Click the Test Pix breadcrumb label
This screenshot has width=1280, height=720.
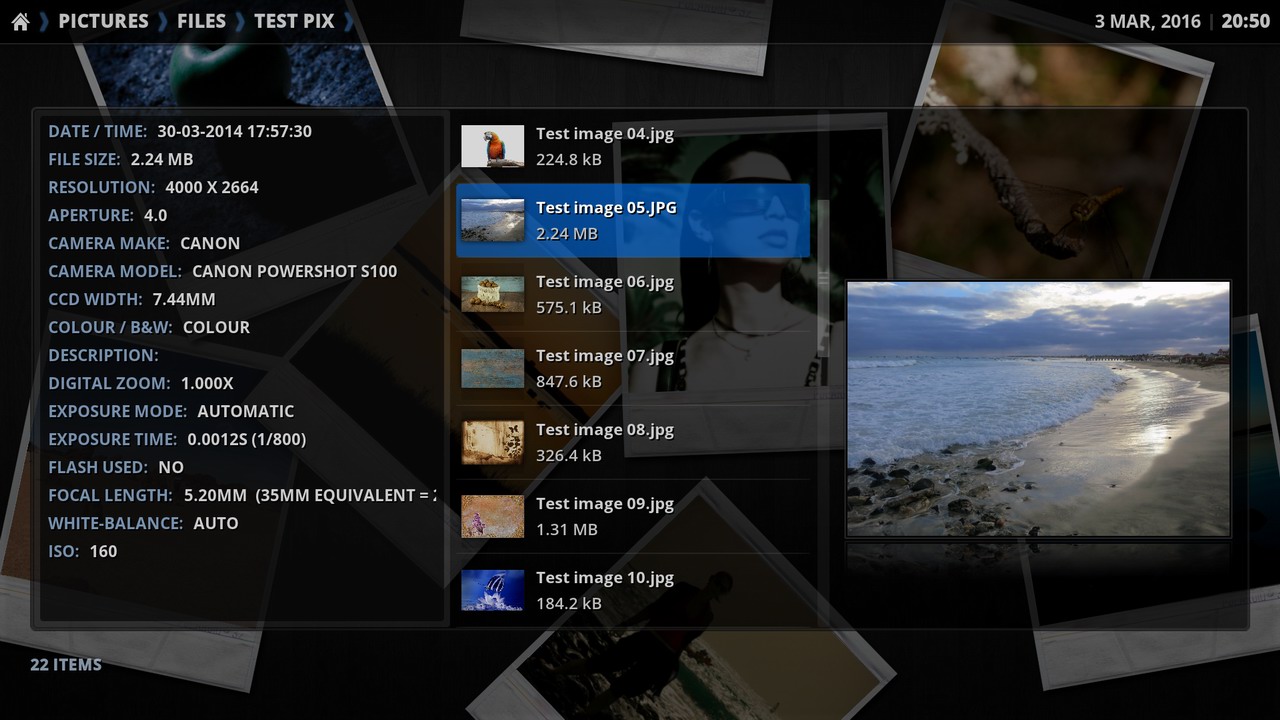[294, 21]
